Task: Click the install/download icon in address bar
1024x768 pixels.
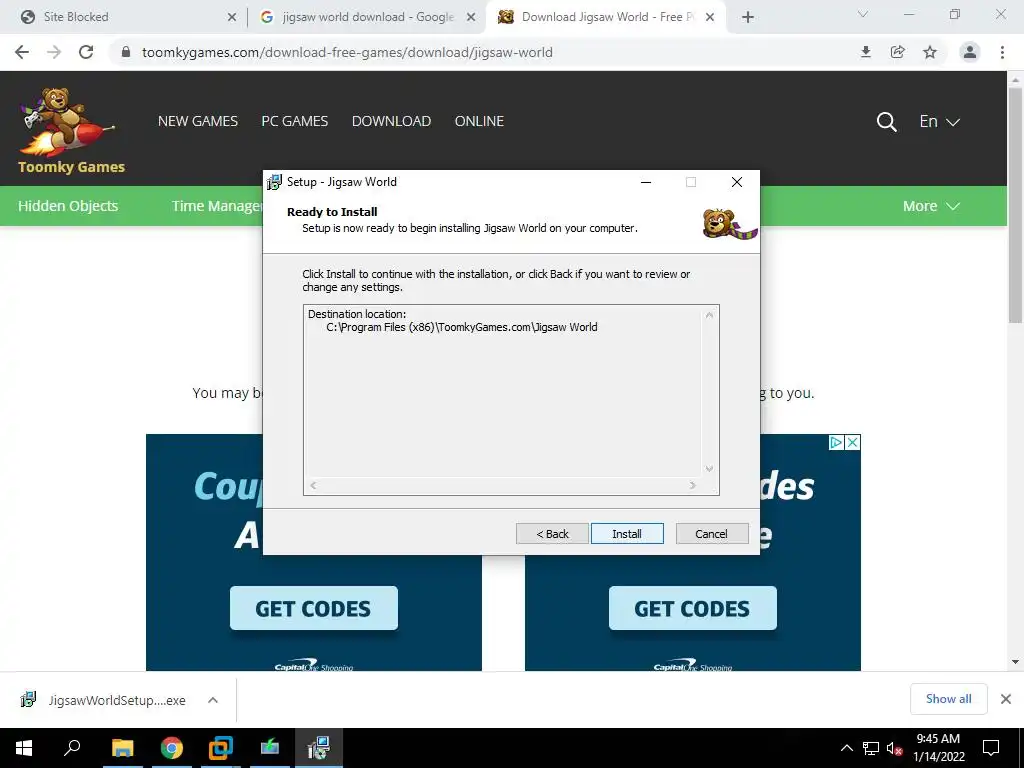Action: point(866,52)
